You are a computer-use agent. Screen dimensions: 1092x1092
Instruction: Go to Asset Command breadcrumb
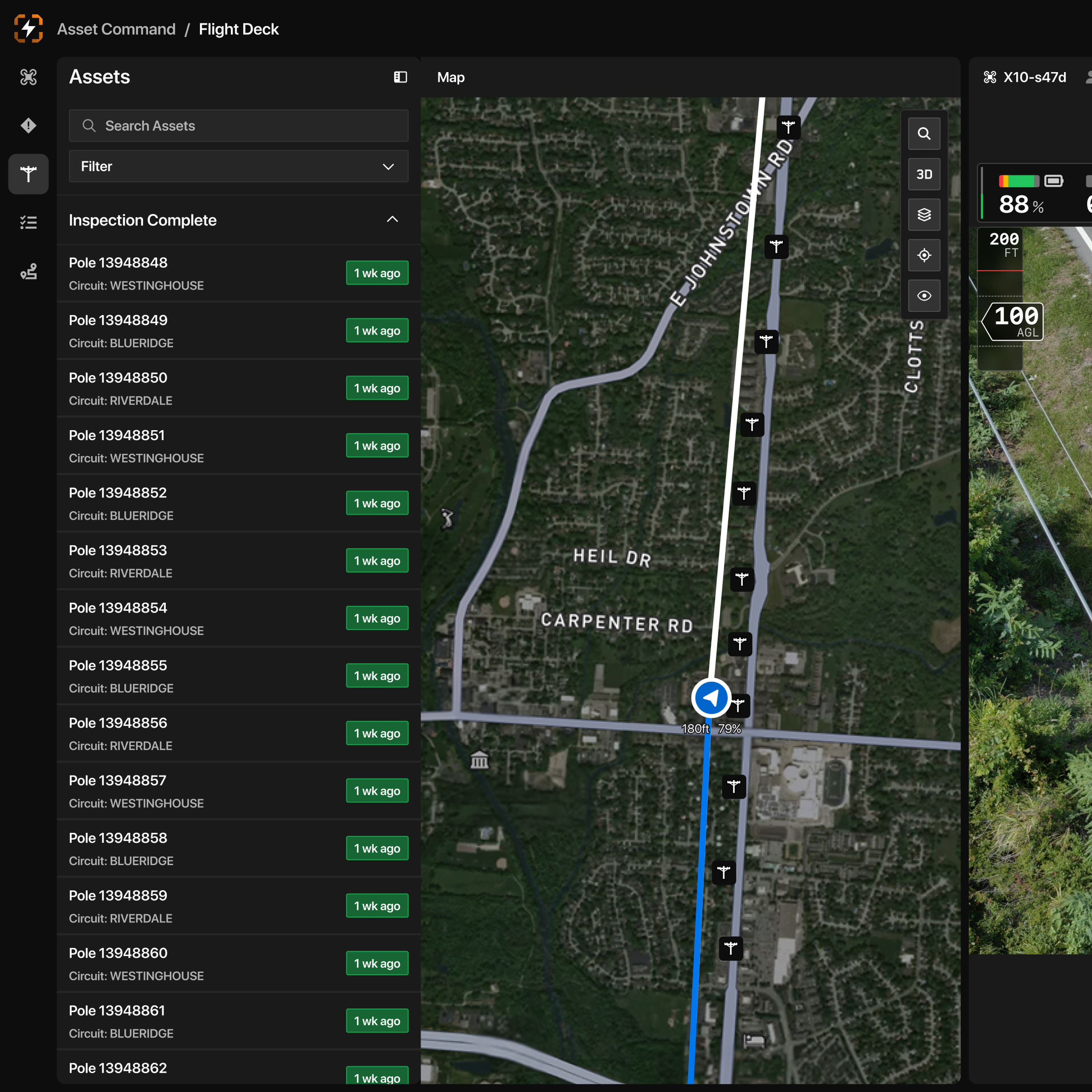pos(116,29)
